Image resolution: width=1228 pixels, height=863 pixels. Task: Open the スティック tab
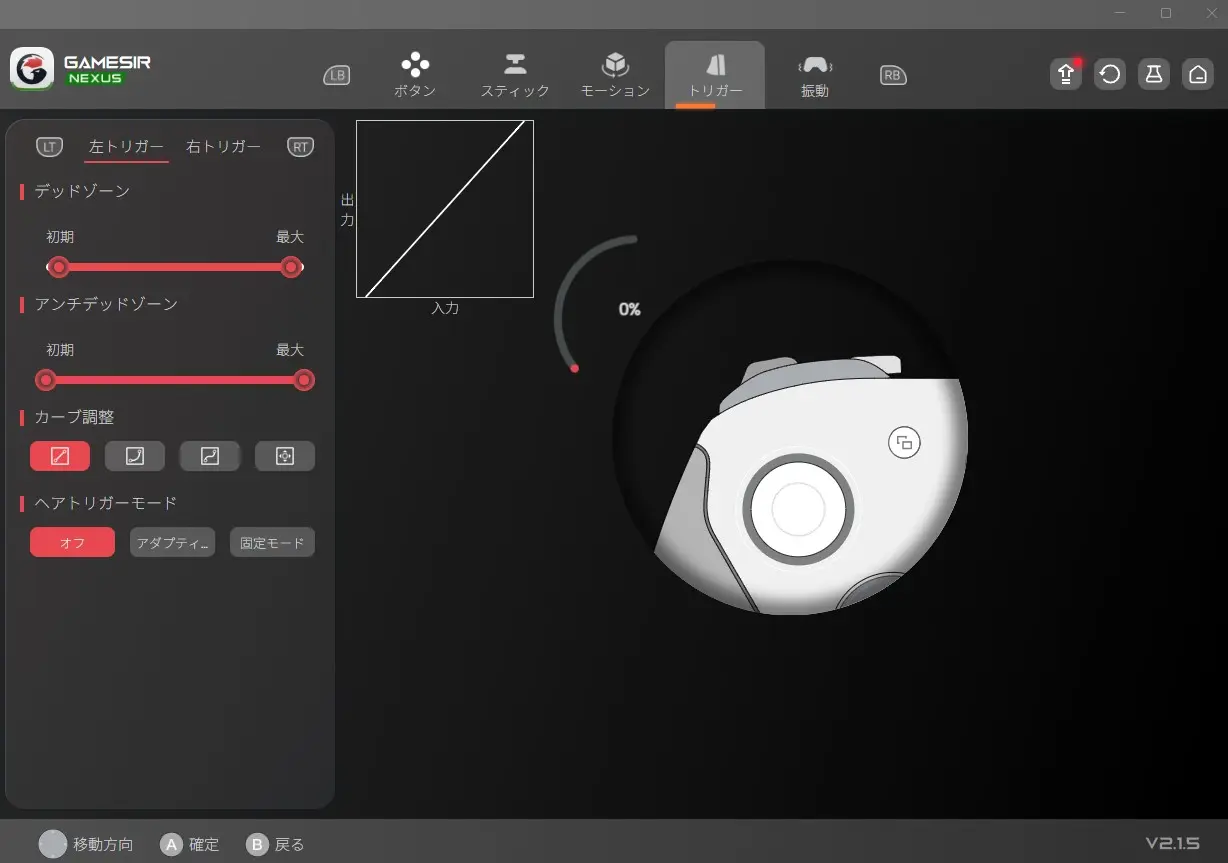click(x=515, y=76)
